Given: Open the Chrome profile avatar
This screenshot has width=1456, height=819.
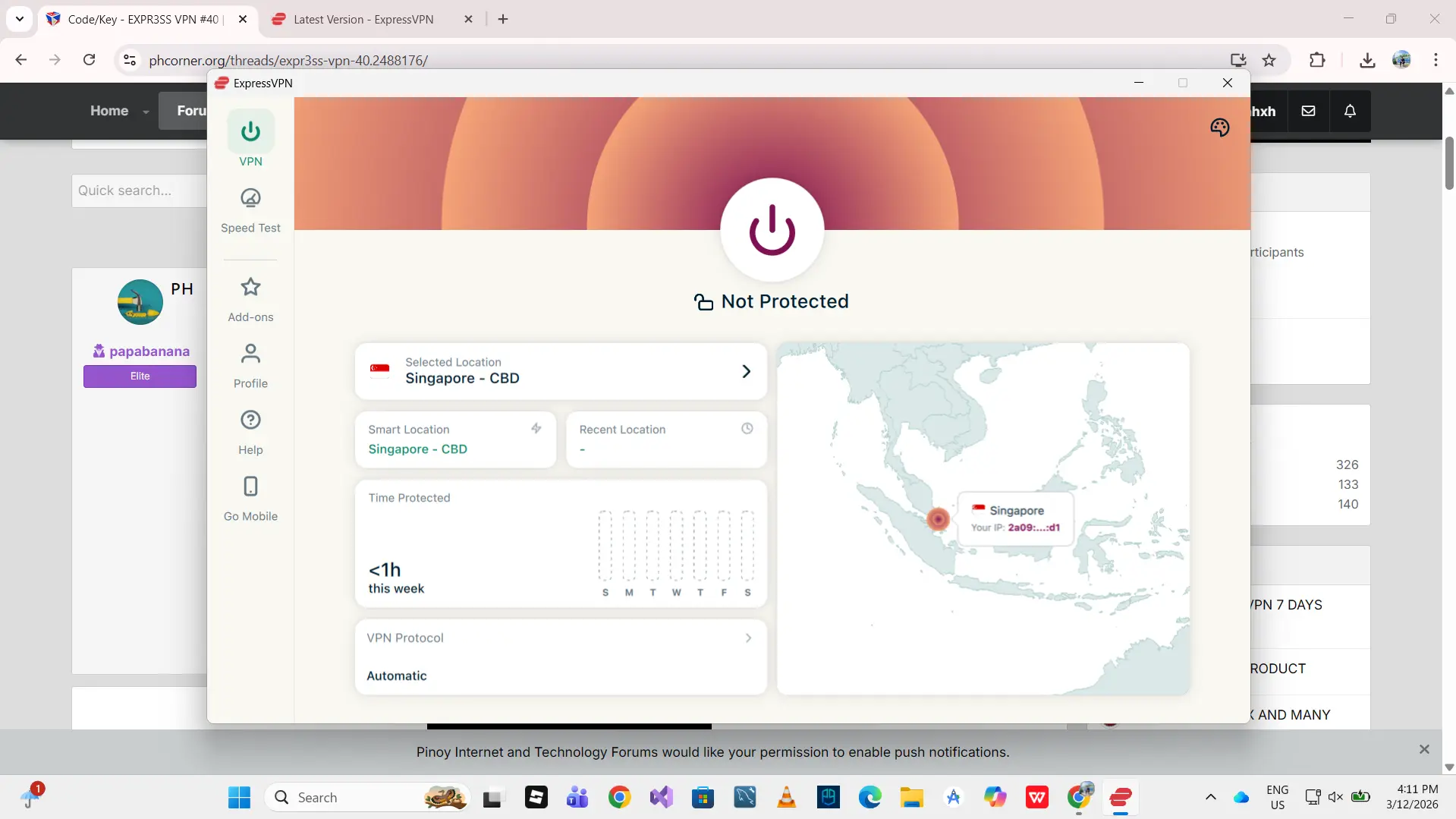Looking at the screenshot, I should (x=1401, y=60).
